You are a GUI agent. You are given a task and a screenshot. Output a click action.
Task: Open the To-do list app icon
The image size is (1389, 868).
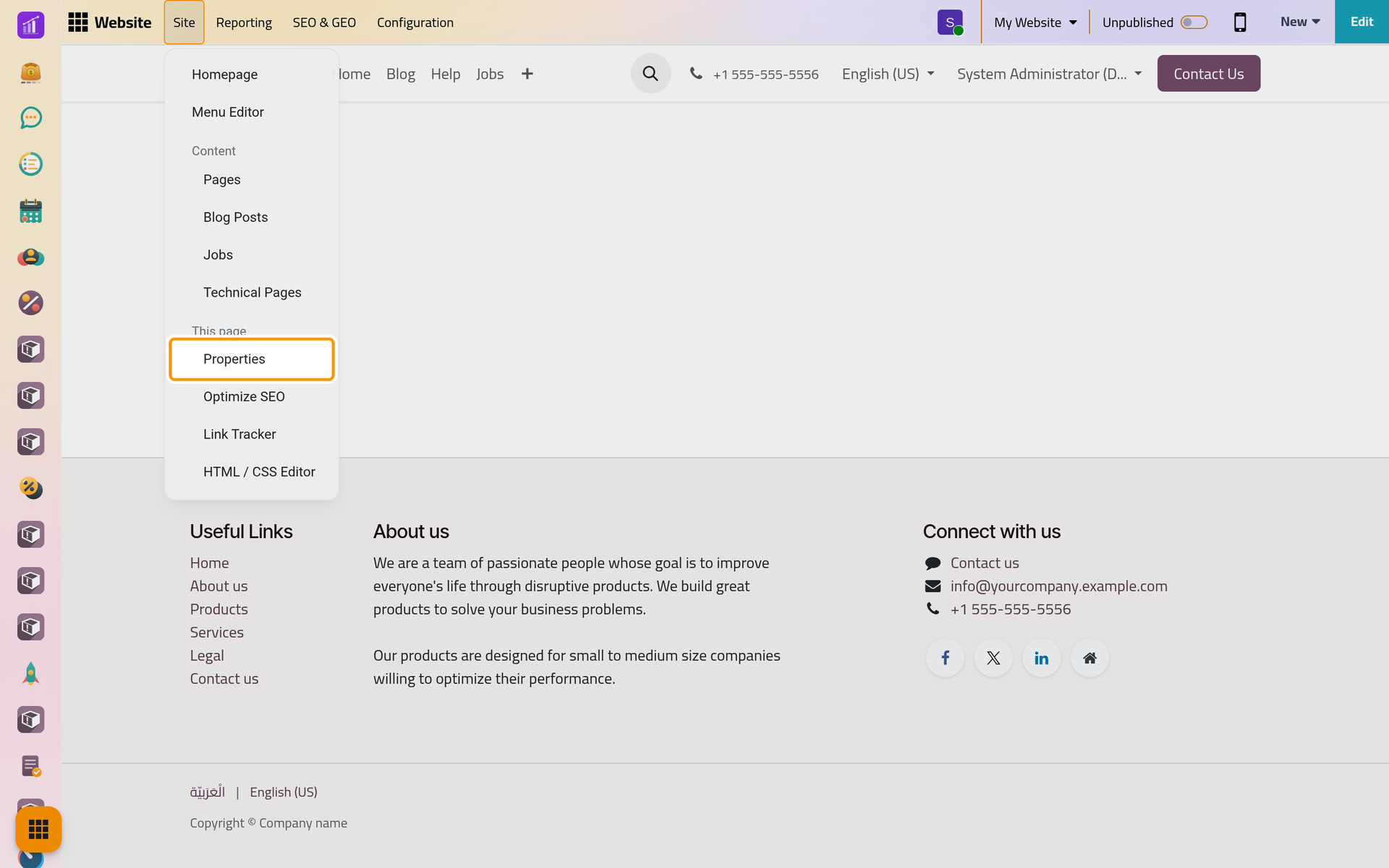[30, 164]
